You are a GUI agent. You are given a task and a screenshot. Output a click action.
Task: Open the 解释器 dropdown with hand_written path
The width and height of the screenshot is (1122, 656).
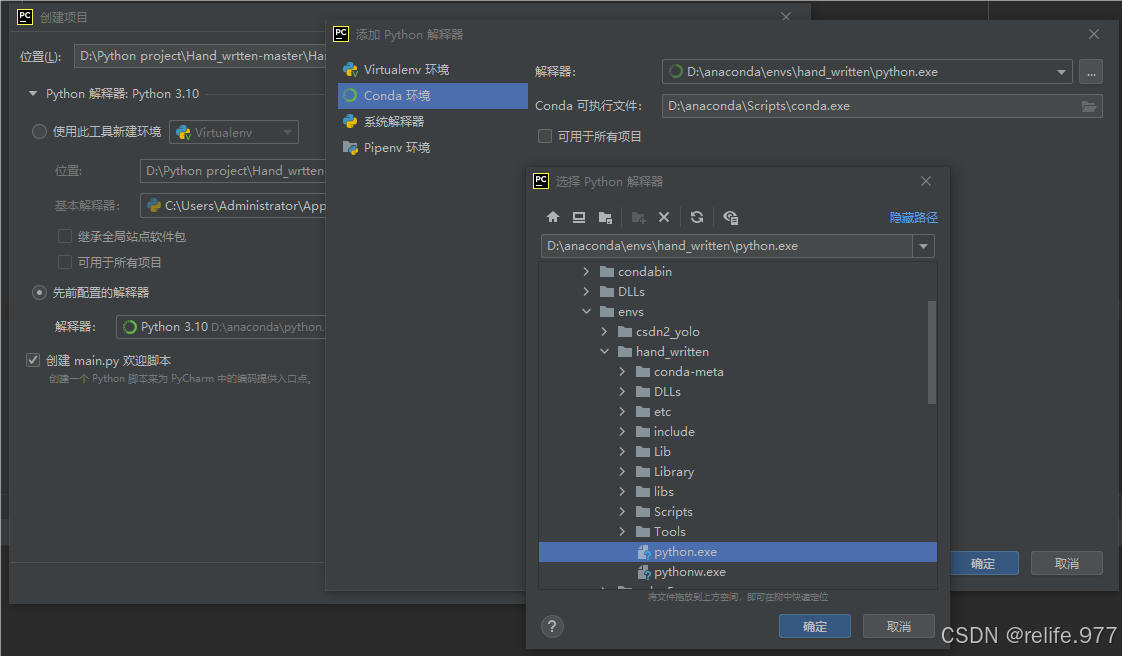(1061, 72)
